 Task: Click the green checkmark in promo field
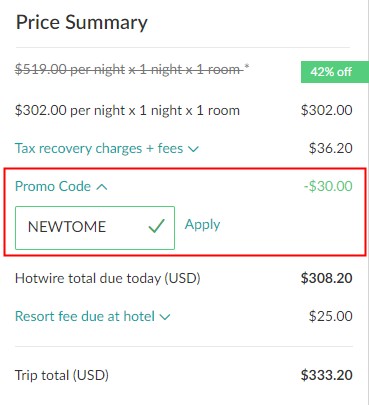click(x=156, y=226)
